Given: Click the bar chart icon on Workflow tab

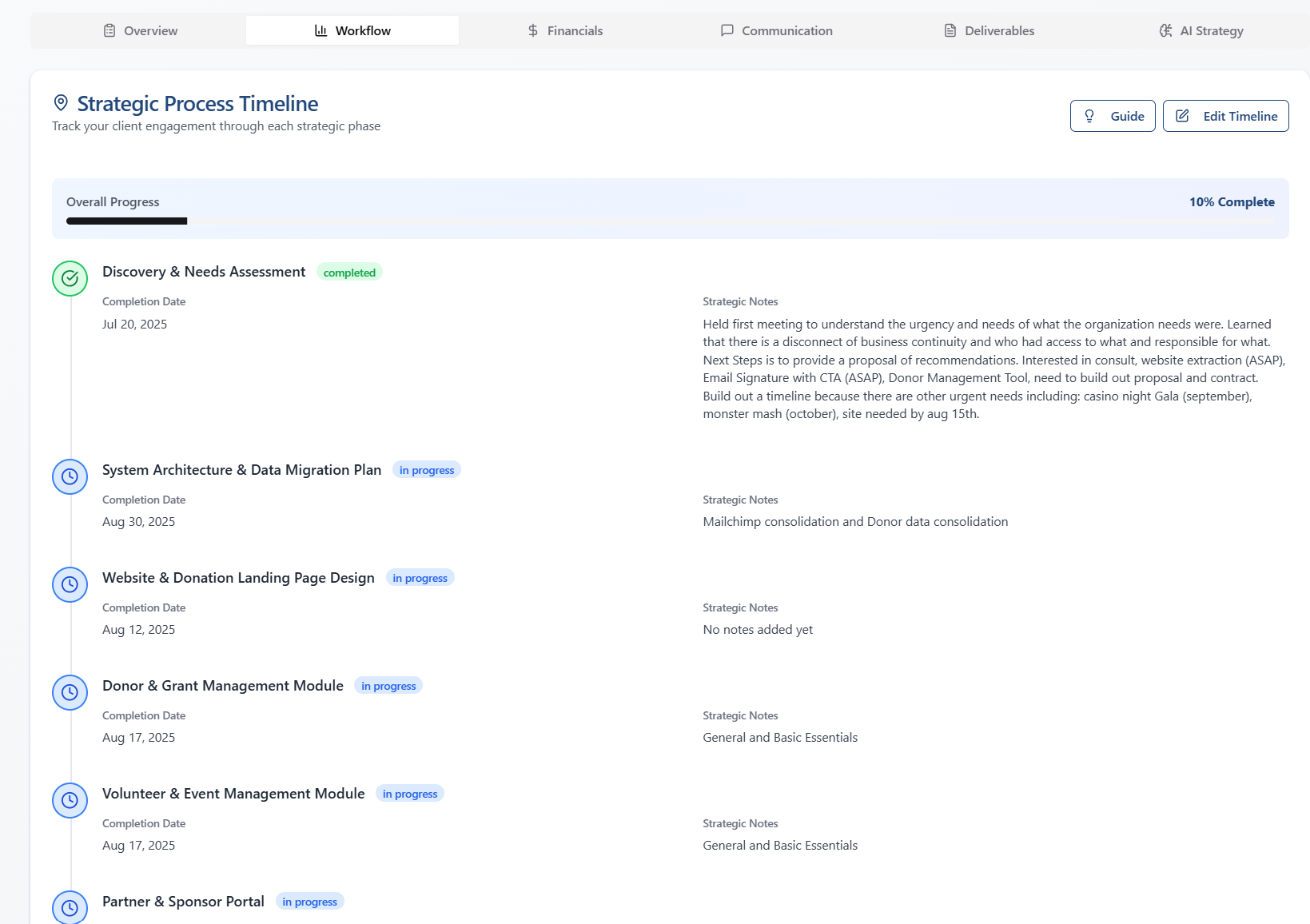Looking at the screenshot, I should (321, 30).
